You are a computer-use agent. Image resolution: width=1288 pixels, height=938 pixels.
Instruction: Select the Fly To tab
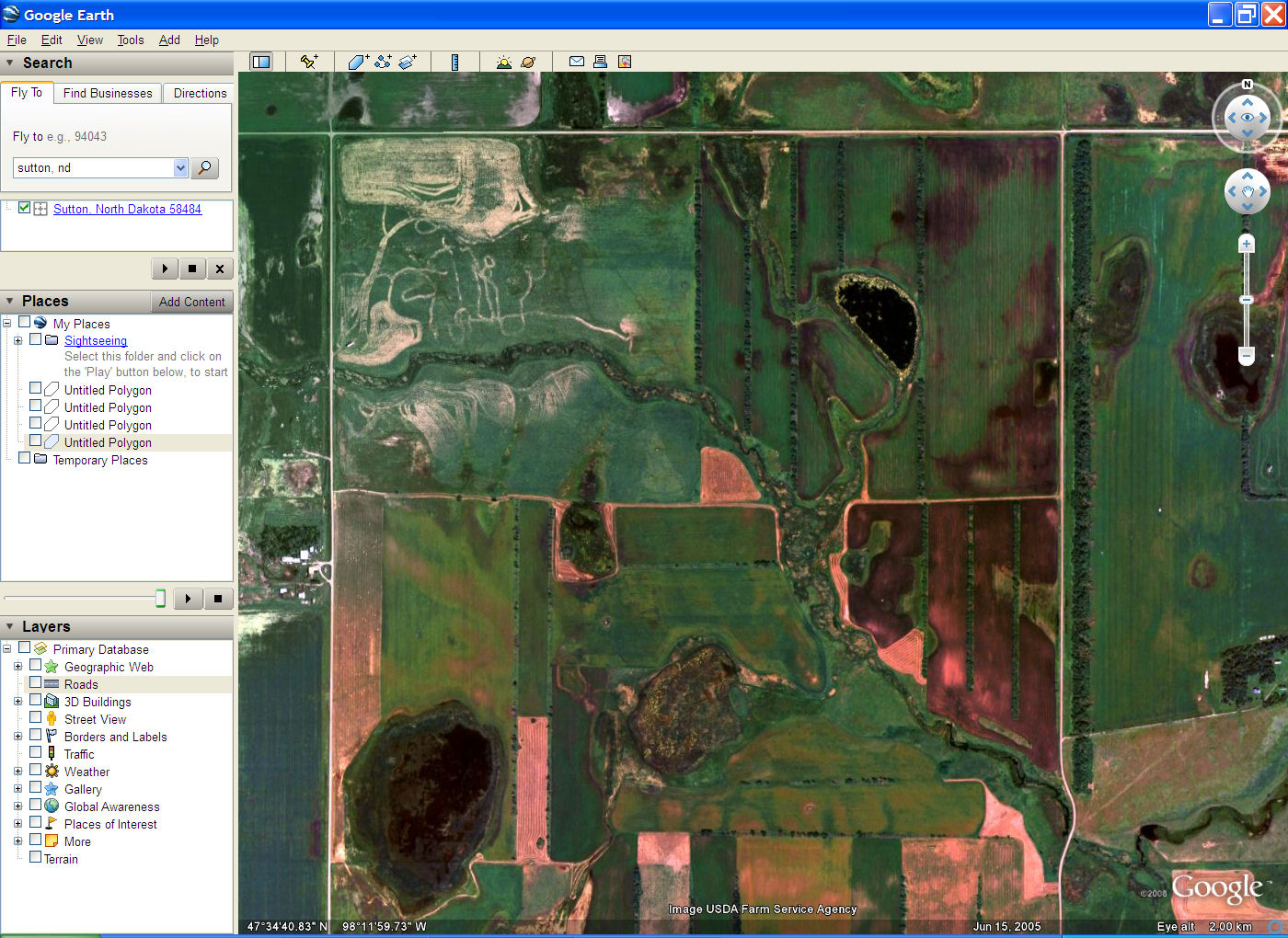(x=27, y=92)
